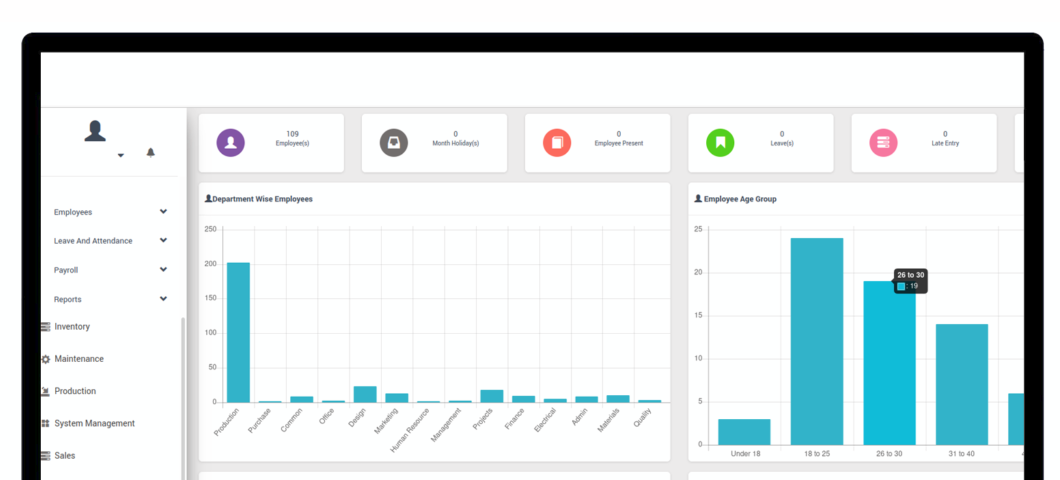Click person icon beside Employee Age Group

click(x=698, y=199)
